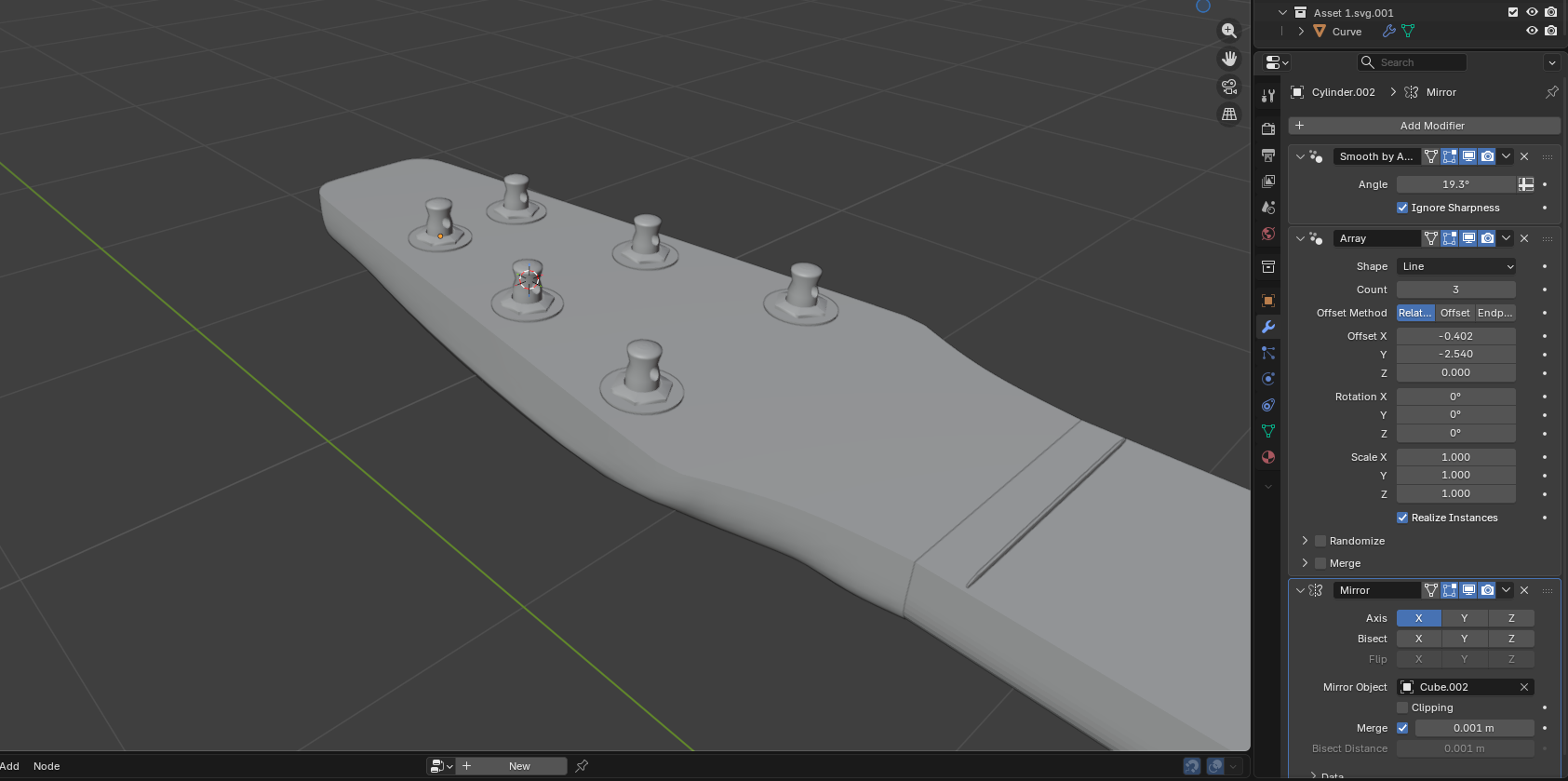
Task: Click the Add Modifier button
Action: click(1424, 126)
